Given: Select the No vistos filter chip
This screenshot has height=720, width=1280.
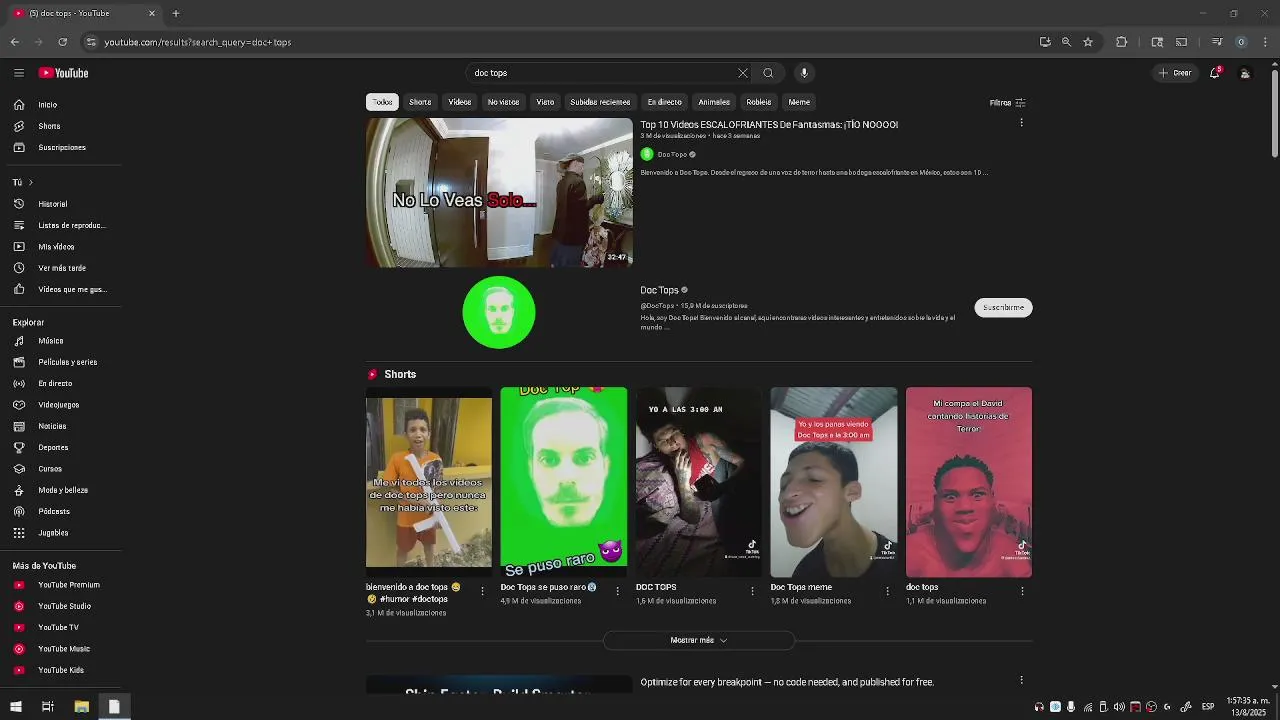Looking at the screenshot, I should pos(503,102).
